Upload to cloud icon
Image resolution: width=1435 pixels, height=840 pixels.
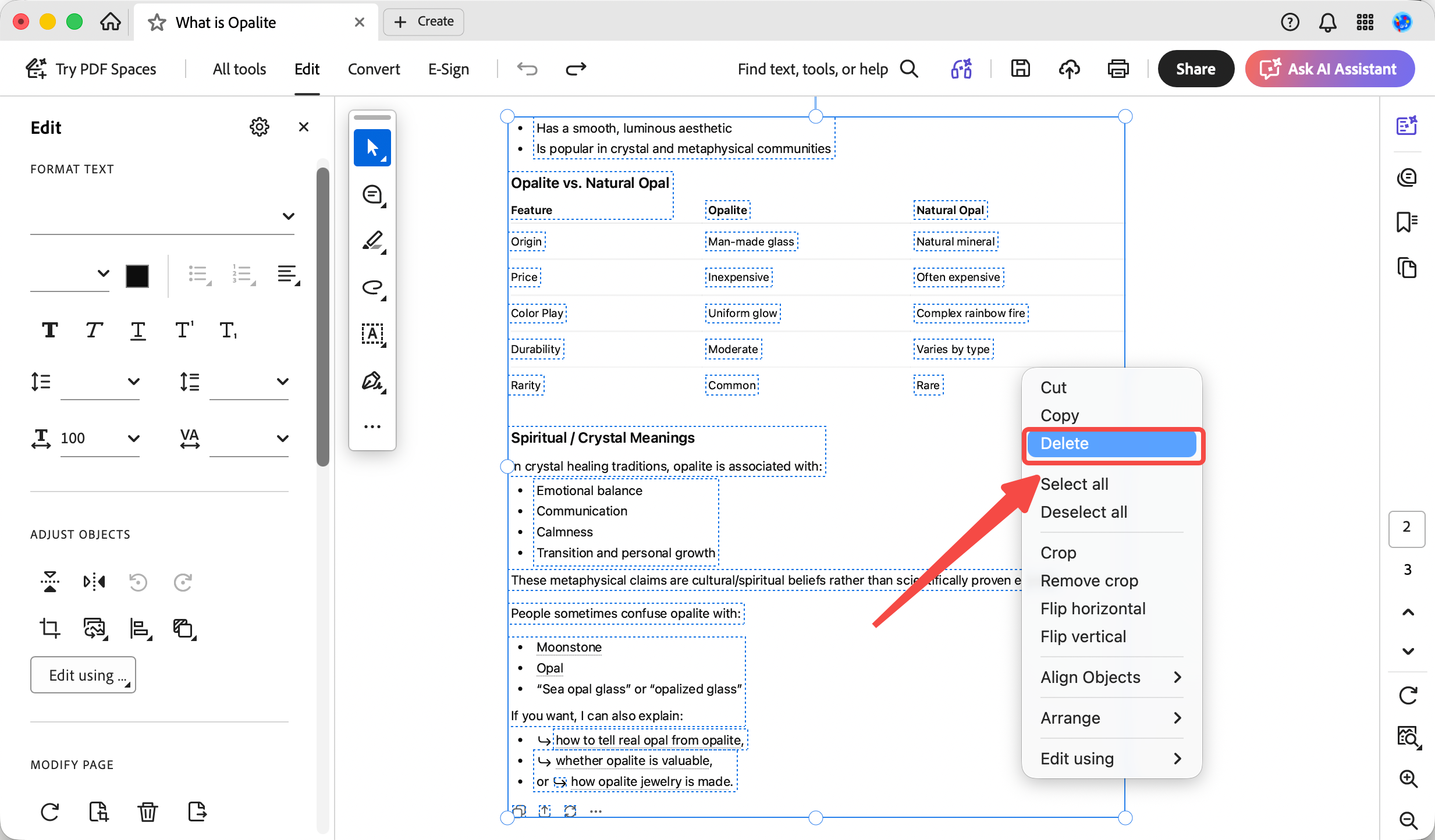click(x=1069, y=69)
